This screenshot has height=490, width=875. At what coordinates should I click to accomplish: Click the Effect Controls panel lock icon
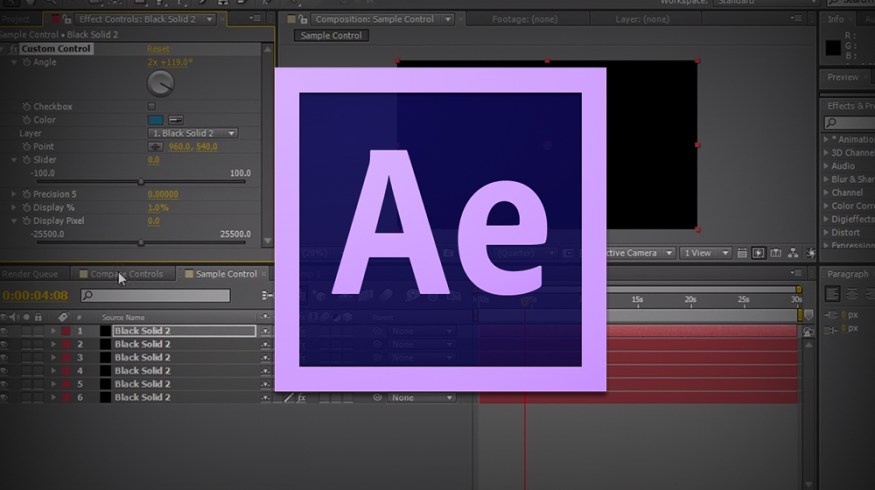pyautogui.click(x=69, y=19)
